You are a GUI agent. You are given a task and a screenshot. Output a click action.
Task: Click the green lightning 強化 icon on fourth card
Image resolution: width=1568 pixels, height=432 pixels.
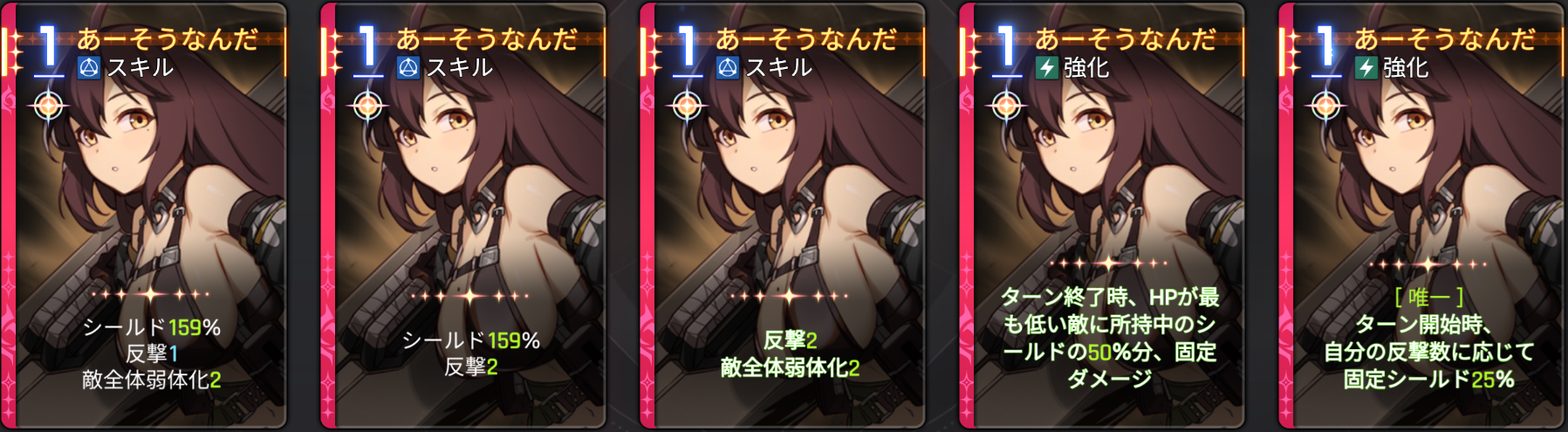tap(1047, 67)
